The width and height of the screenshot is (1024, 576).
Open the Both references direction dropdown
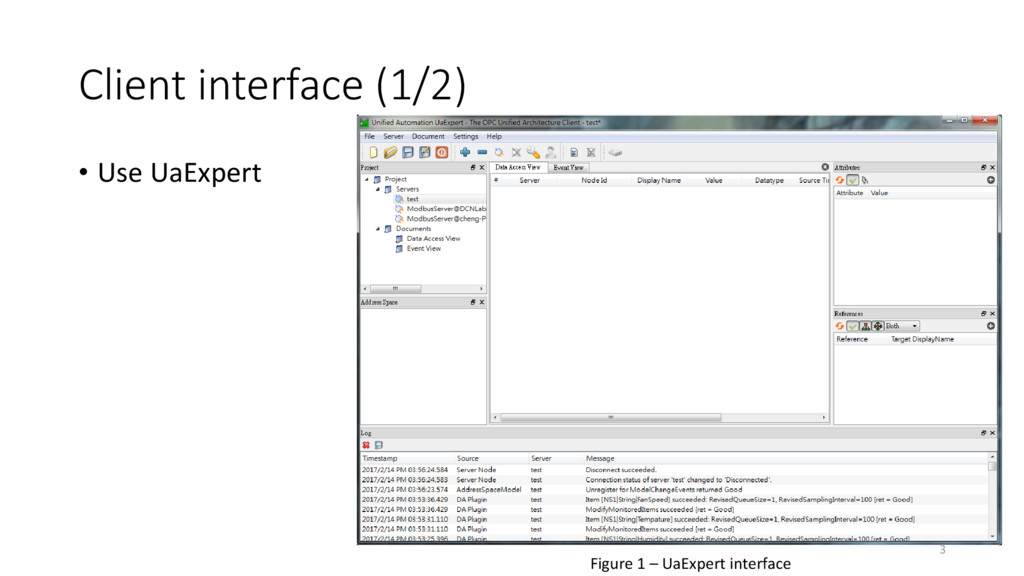(903, 324)
